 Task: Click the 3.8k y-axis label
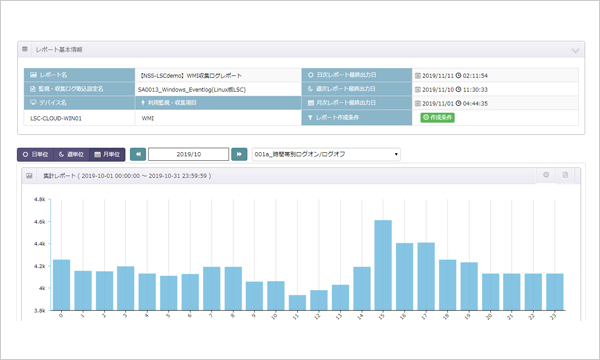tap(39, 311)
